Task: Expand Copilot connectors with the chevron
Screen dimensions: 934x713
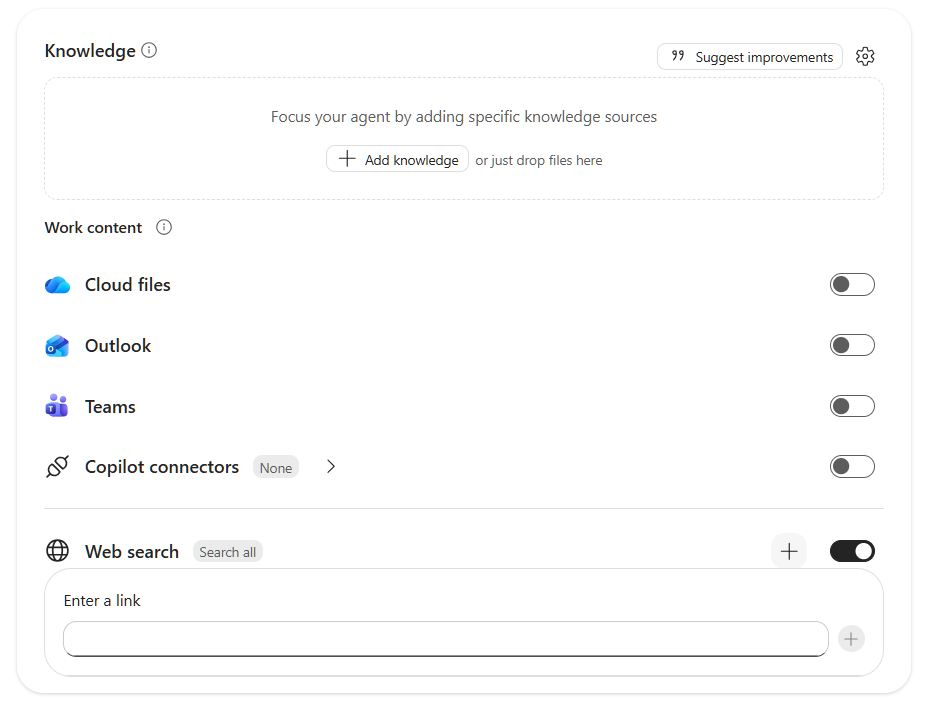Action: pos(331,466)
